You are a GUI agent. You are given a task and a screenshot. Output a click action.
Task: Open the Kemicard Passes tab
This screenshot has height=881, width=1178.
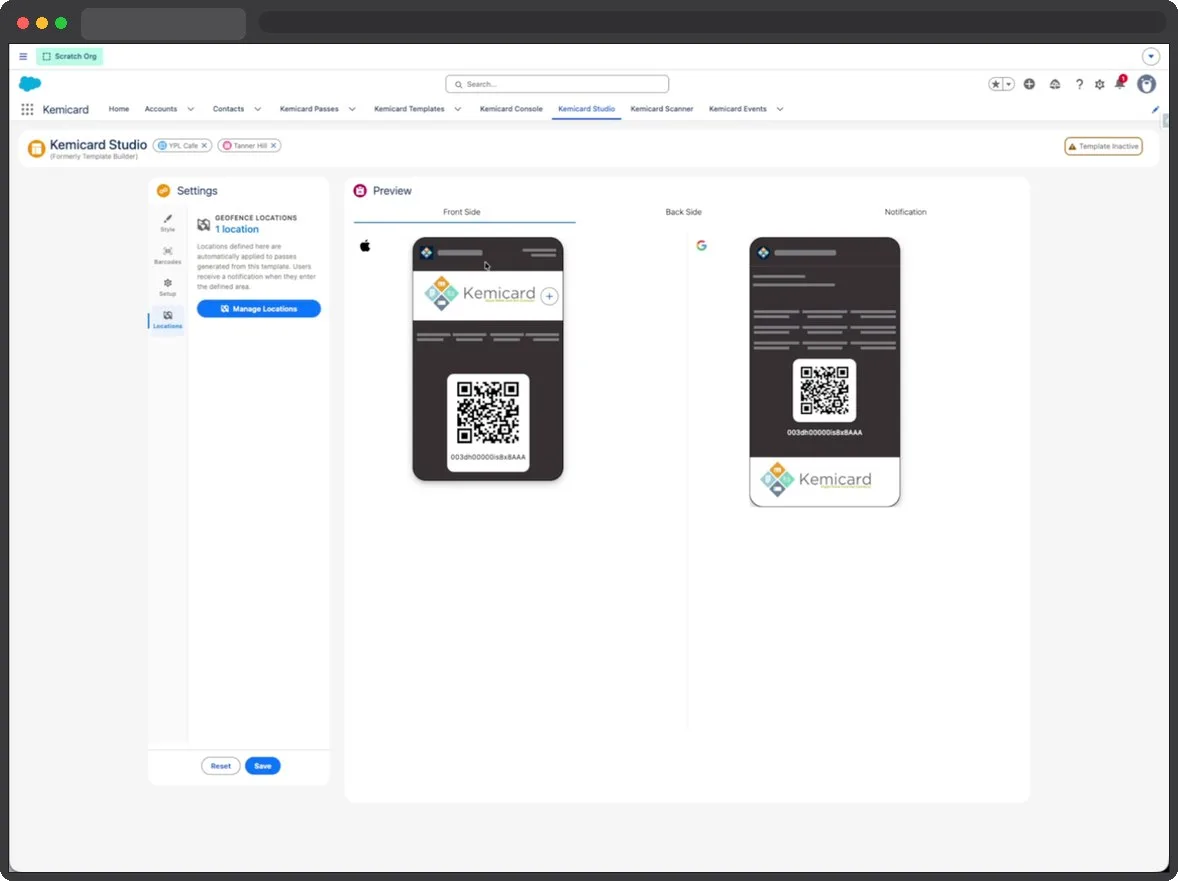coord(309,109)
